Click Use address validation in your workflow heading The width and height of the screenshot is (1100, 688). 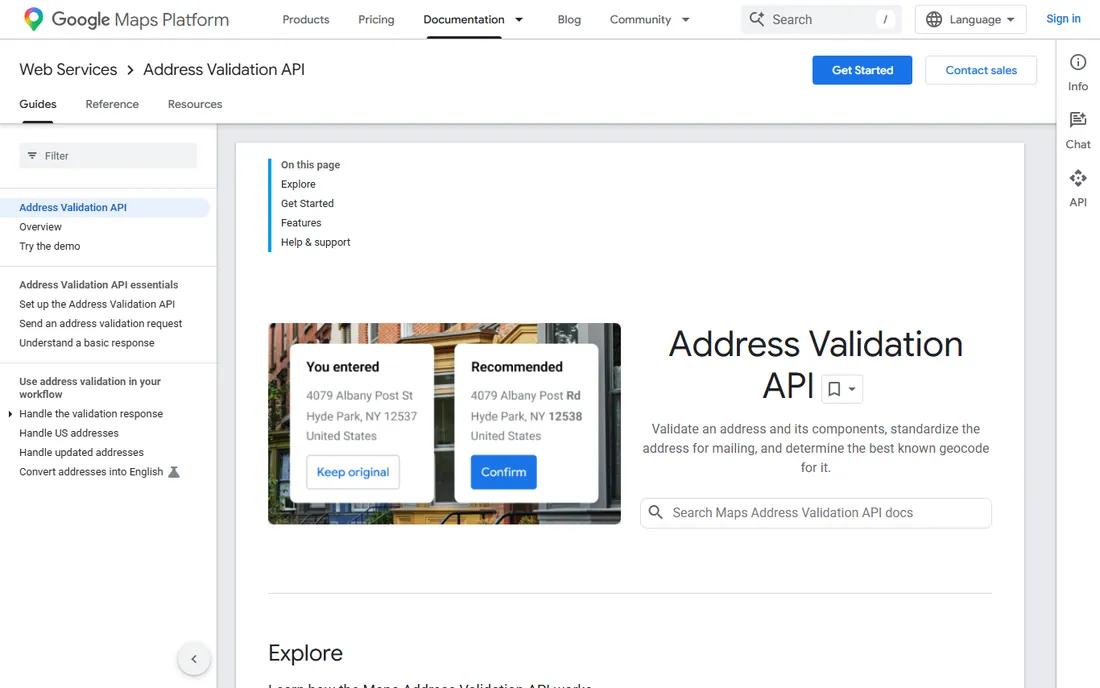point(90,388)
